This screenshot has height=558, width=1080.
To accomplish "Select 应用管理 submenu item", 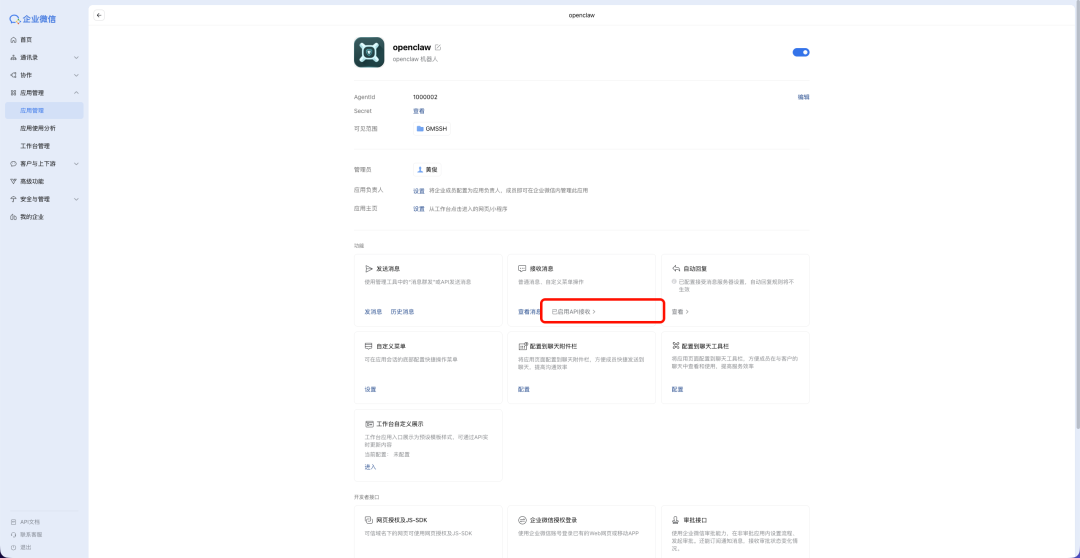I will click(x=44, y=110).
